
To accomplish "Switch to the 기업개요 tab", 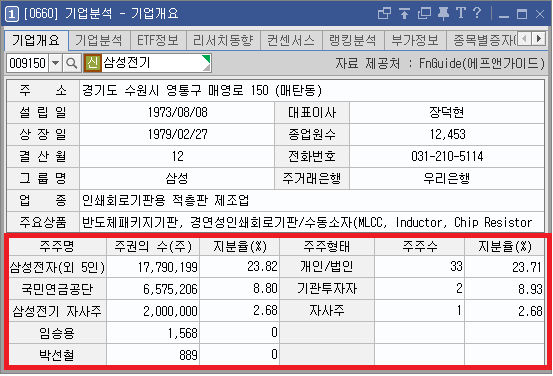I will point(36,40).
